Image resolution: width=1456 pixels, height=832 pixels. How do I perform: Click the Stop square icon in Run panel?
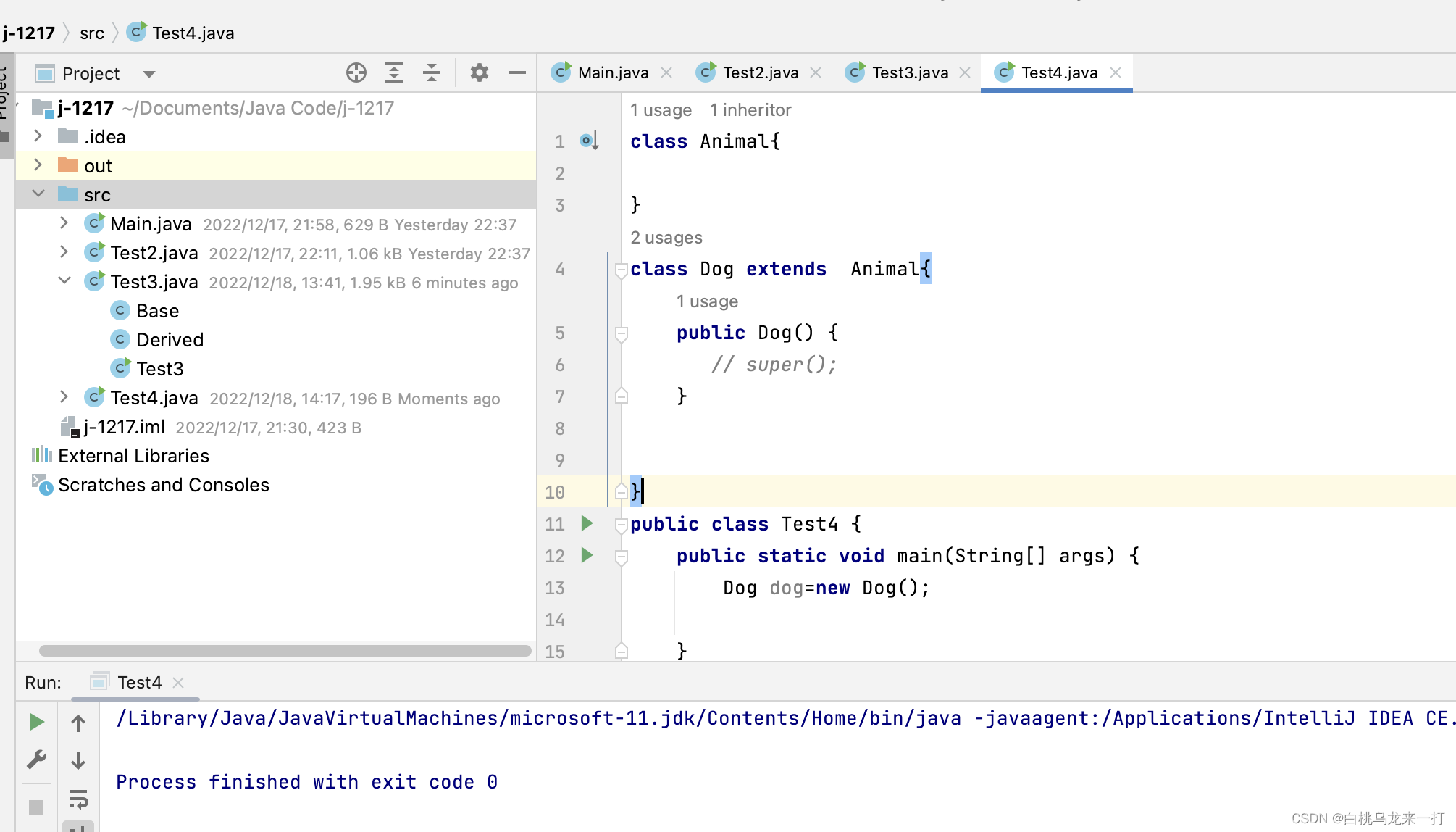pyautogui.click(x=36, y=807)
